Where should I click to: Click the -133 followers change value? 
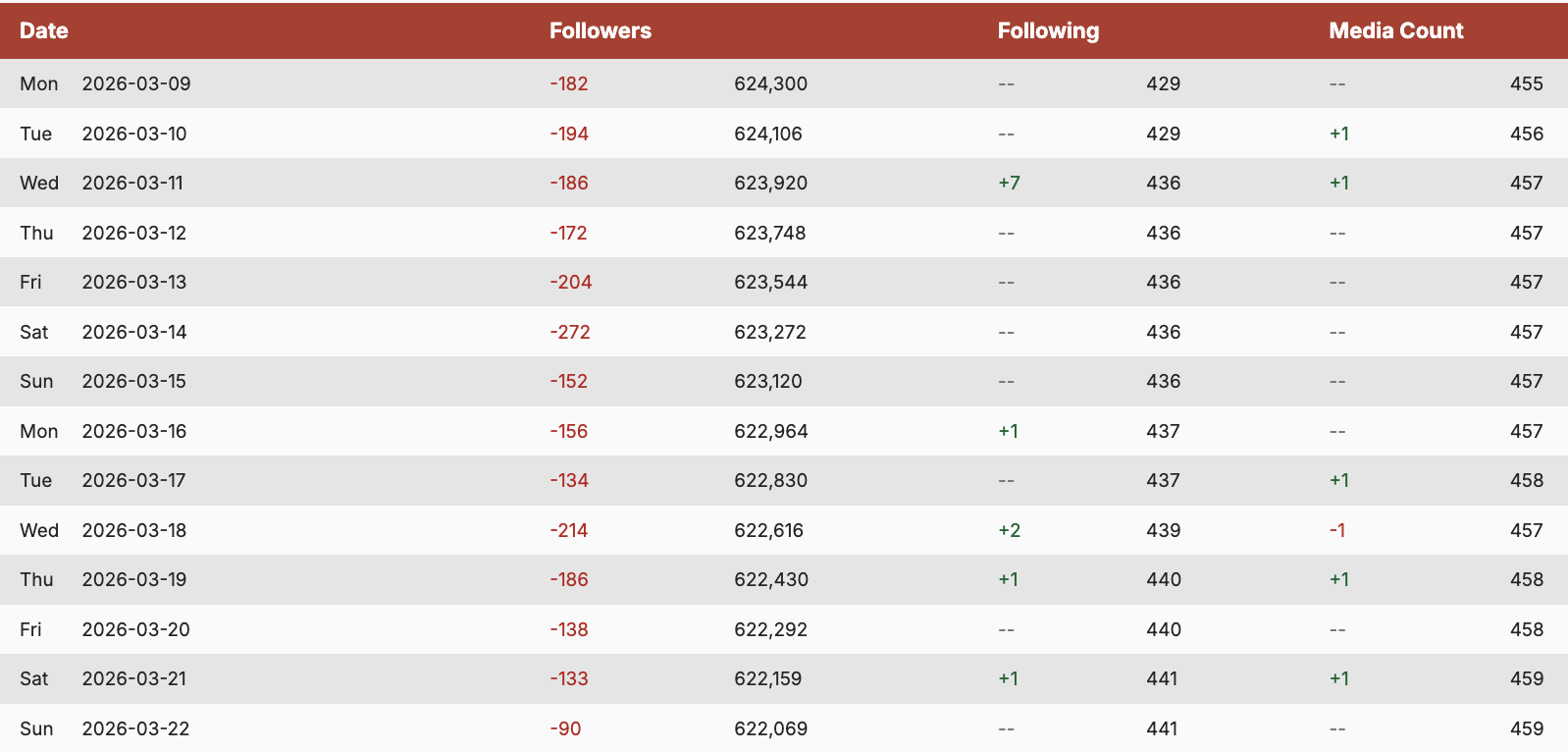pos(568,678)
